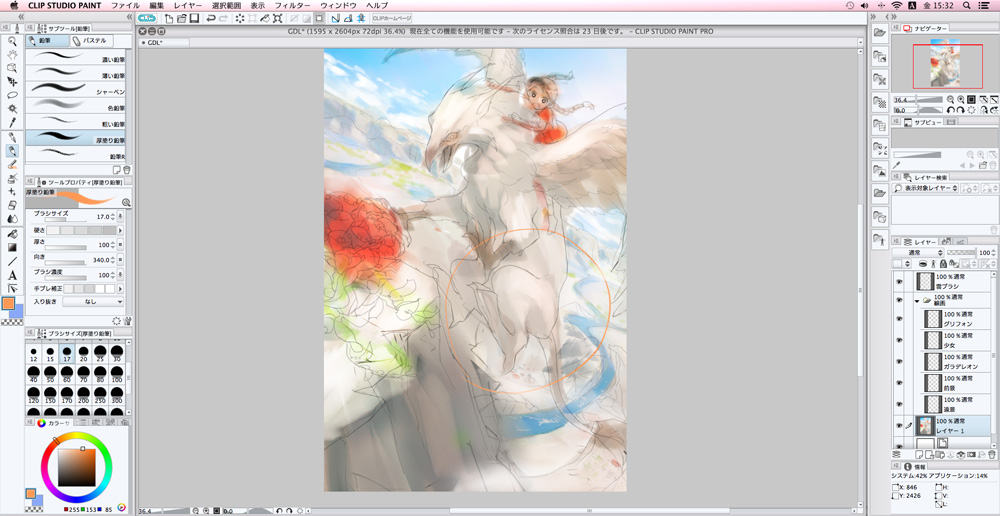Select the Blend tool
1000x516 pixels.
tap(12, 219)
